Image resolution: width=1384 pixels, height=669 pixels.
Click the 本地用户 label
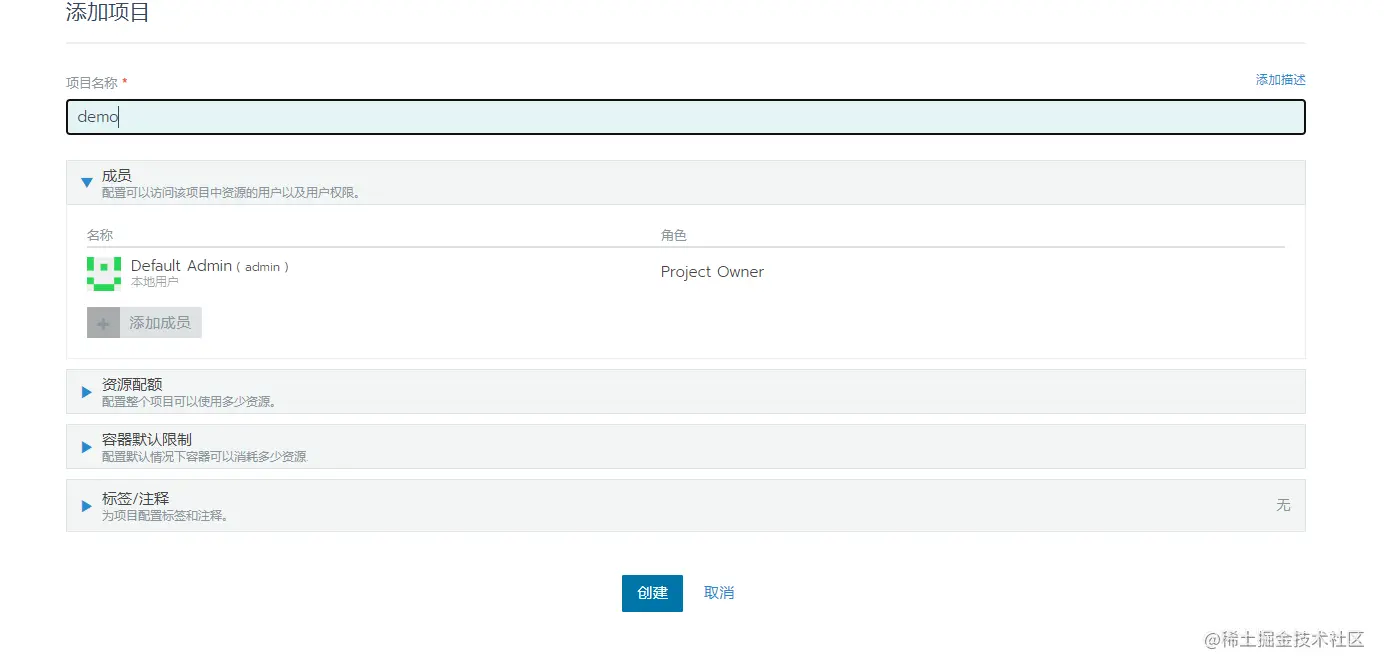(155, 282)
